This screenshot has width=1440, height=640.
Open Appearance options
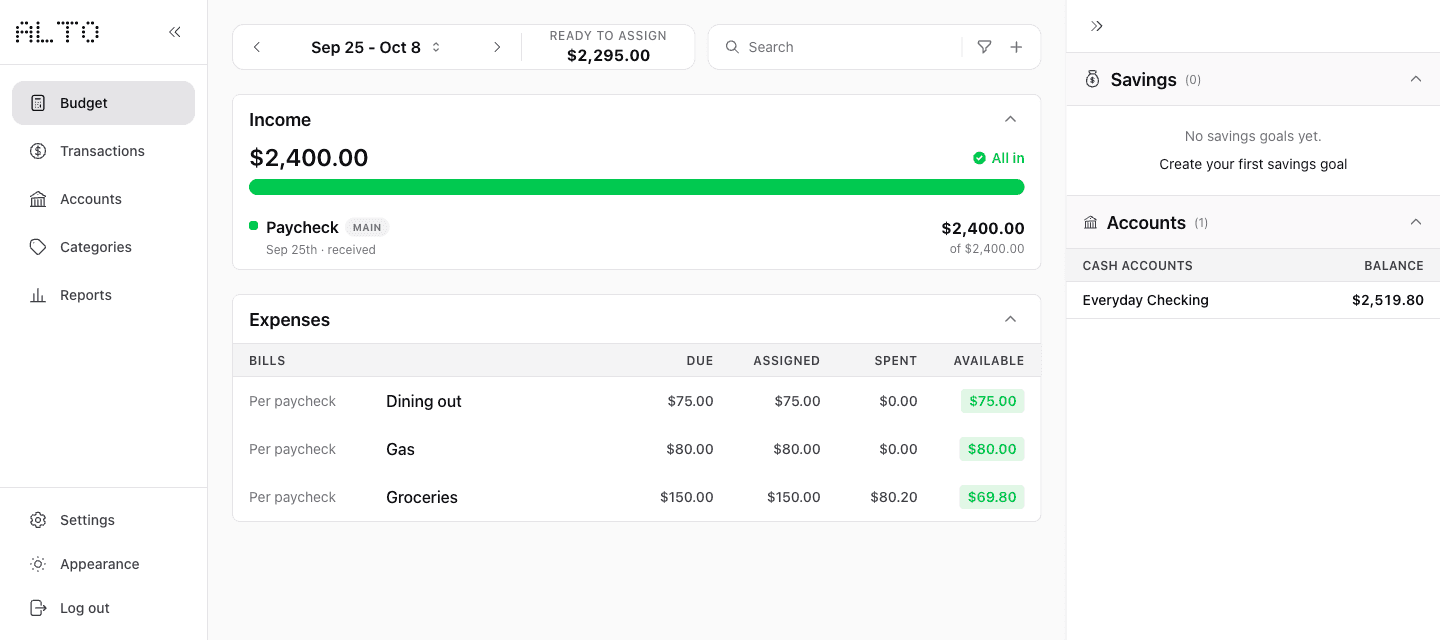[x=103, y=564]
